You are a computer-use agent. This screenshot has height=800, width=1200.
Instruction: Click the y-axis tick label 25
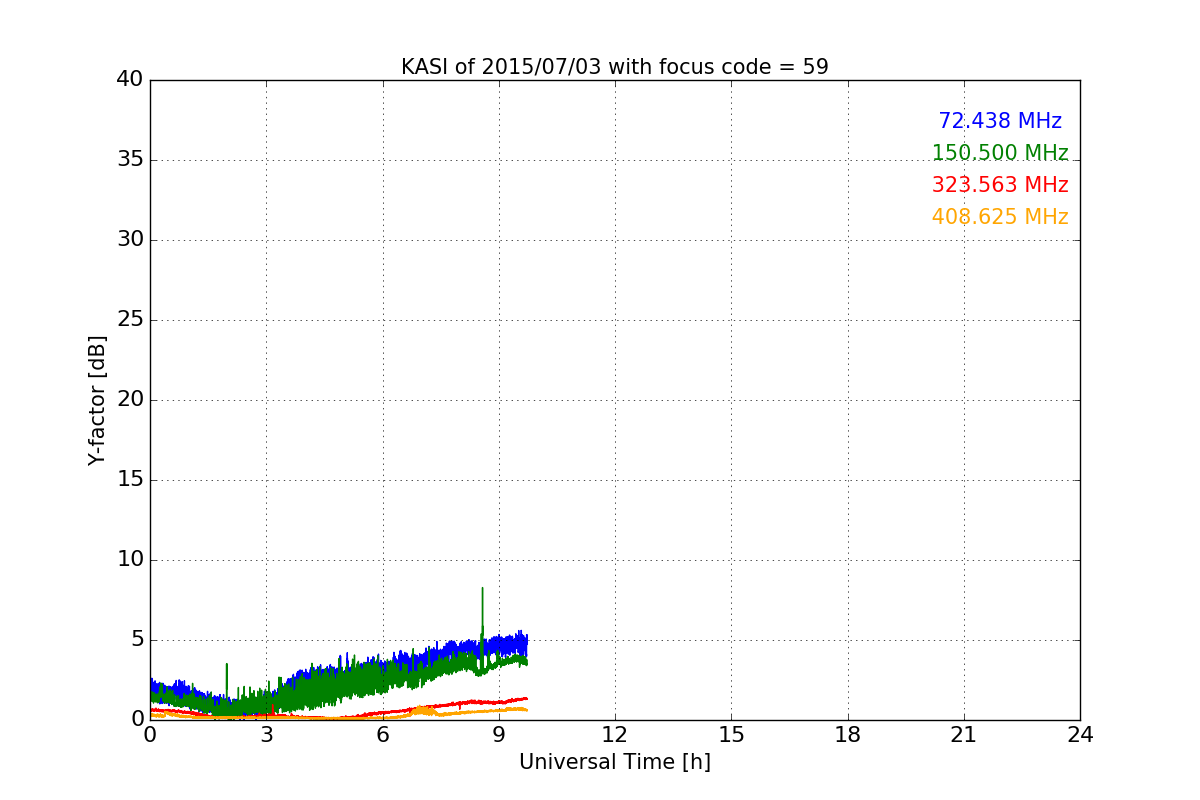click(x=130, y=320)
